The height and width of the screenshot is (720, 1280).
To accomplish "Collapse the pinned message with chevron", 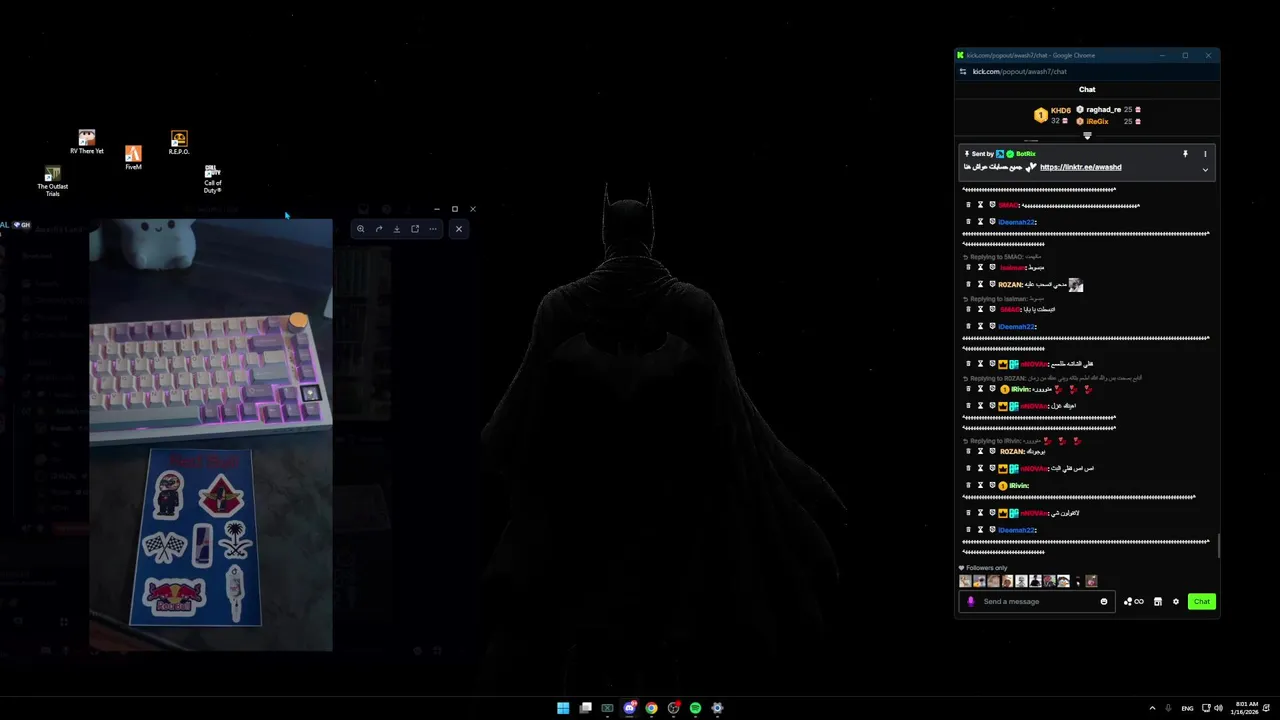I will tap(1205, 170).
